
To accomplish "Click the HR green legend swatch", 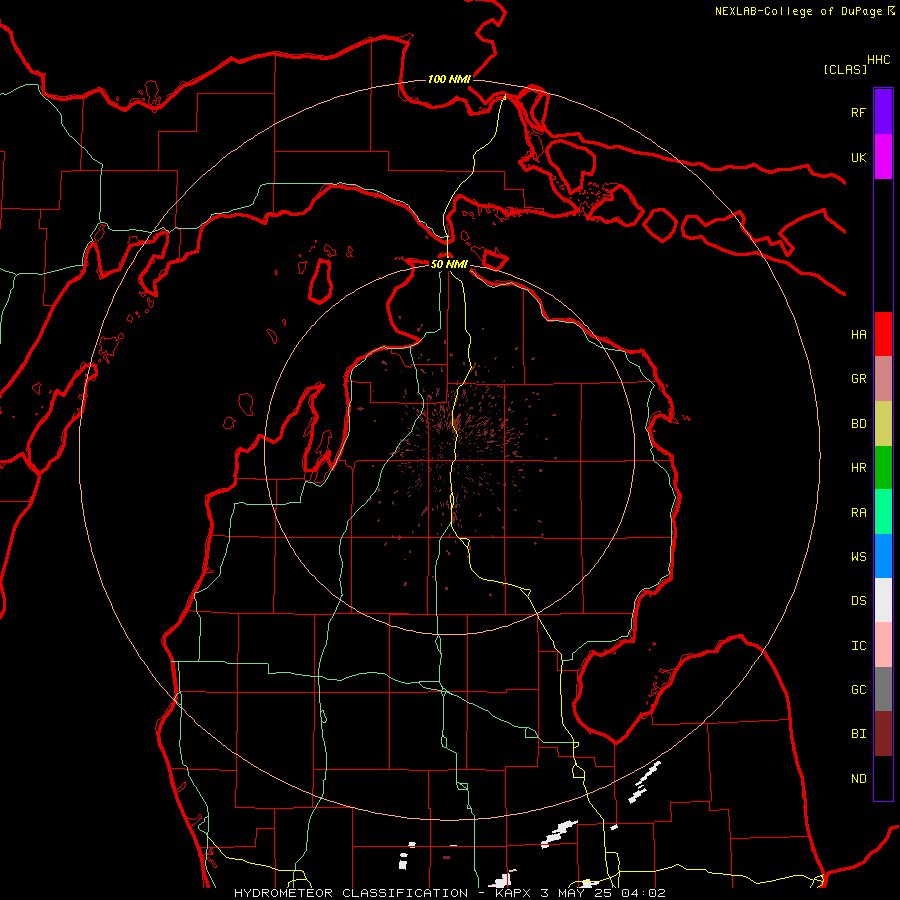I will tap(883, 467).
